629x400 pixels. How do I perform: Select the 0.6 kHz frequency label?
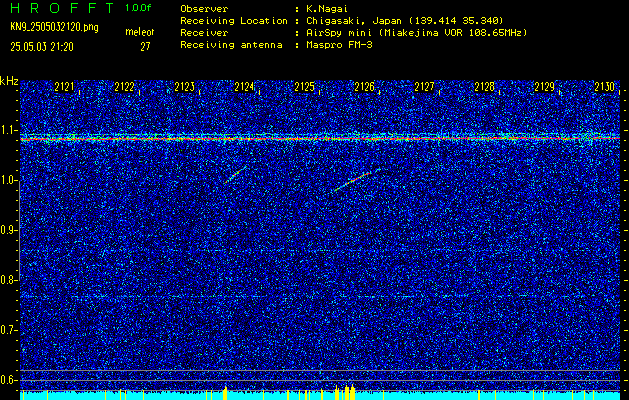[x=8, y=380]
